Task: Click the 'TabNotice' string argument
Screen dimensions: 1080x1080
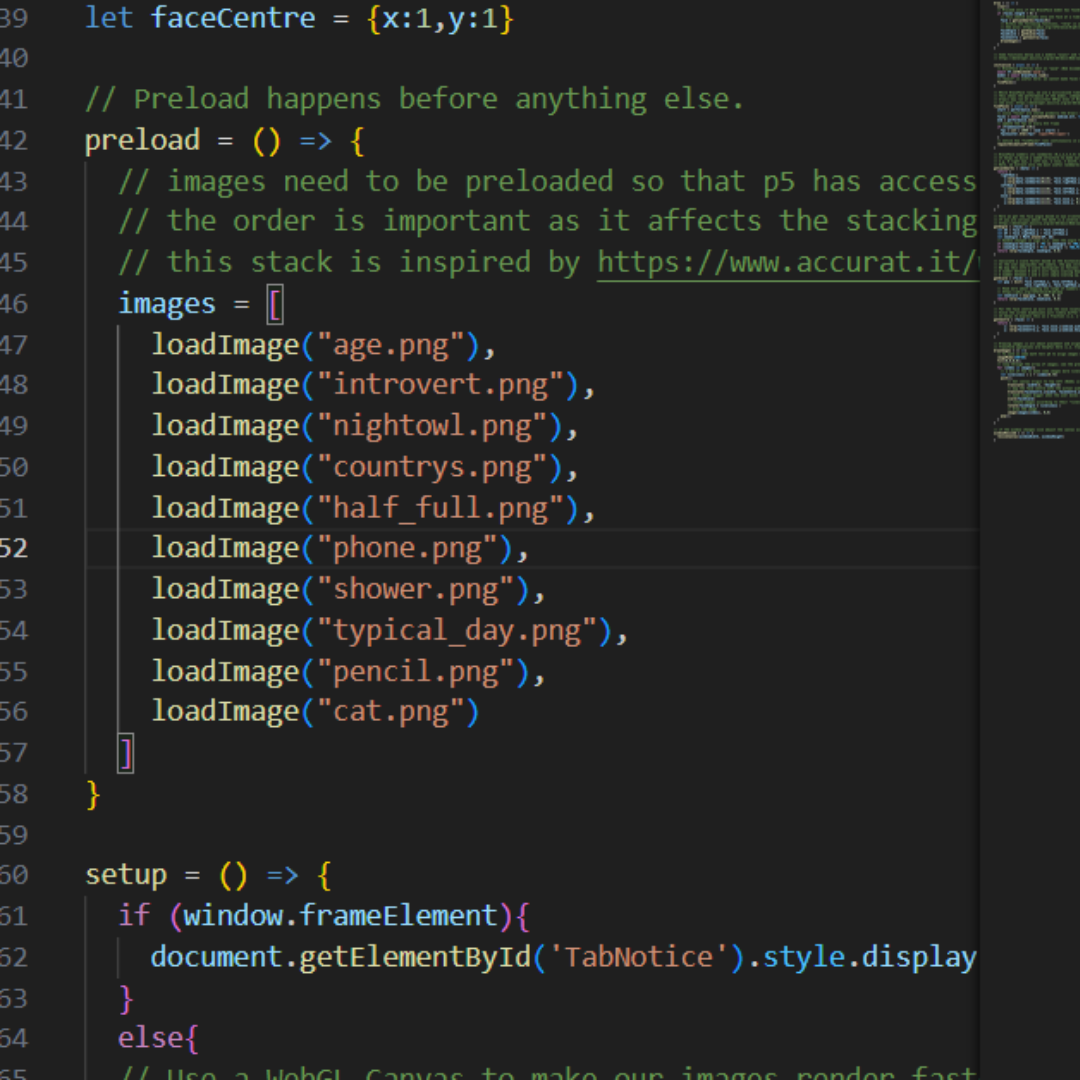Action: coord(639,957)
